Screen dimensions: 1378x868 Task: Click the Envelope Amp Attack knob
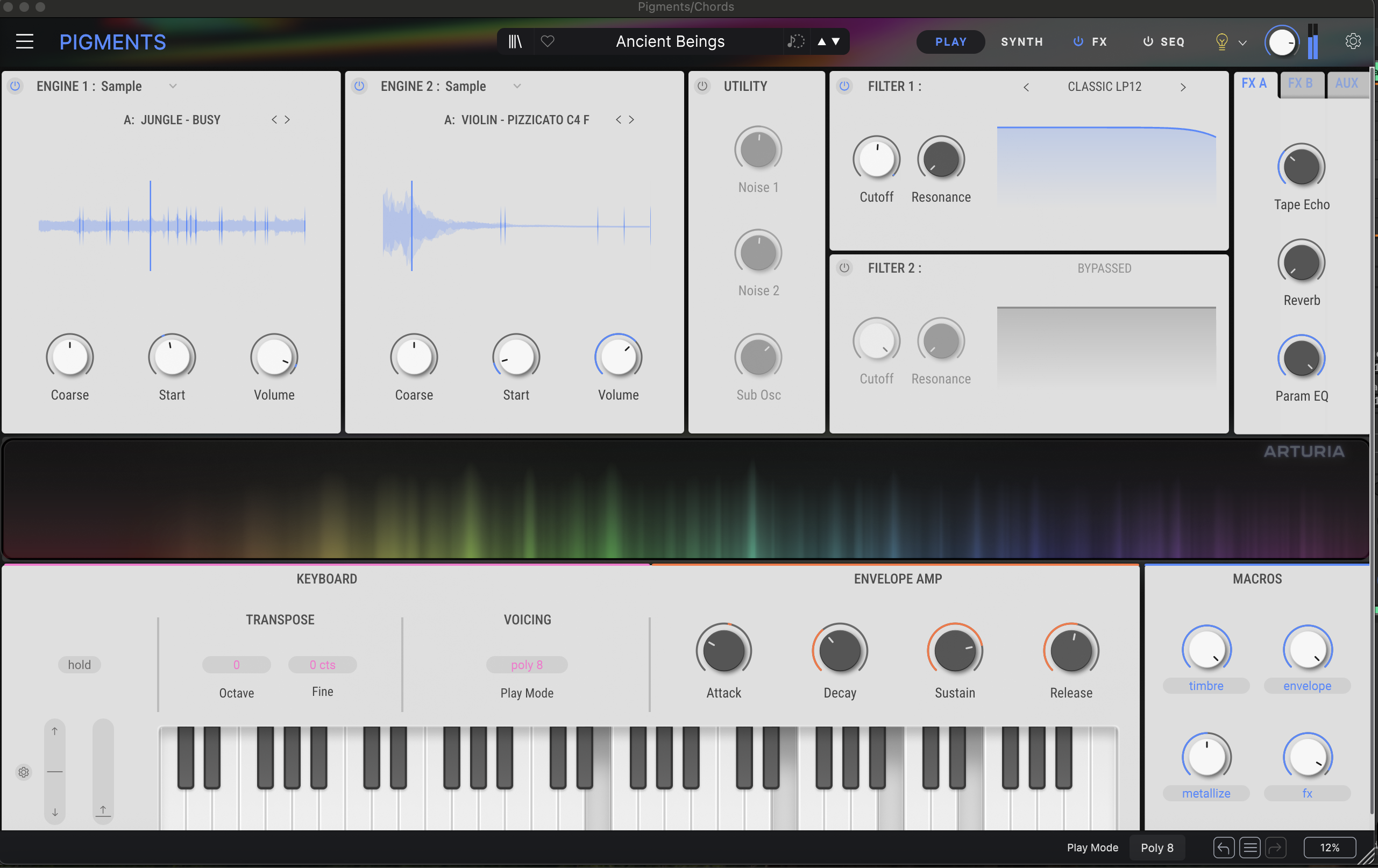tap(723, 651)
